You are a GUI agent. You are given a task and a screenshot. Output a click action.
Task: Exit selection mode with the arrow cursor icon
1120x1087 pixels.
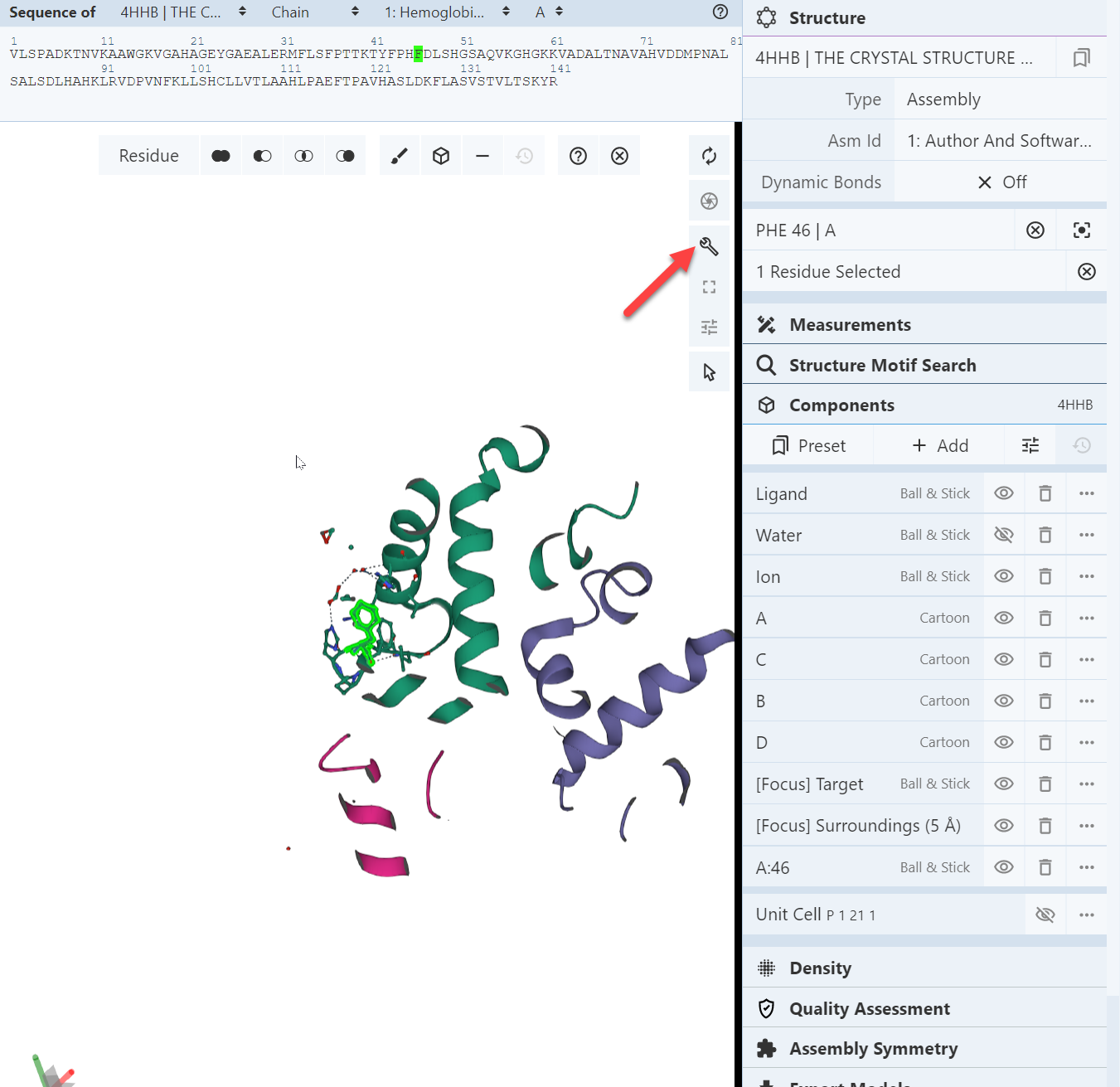pos(709,371)
